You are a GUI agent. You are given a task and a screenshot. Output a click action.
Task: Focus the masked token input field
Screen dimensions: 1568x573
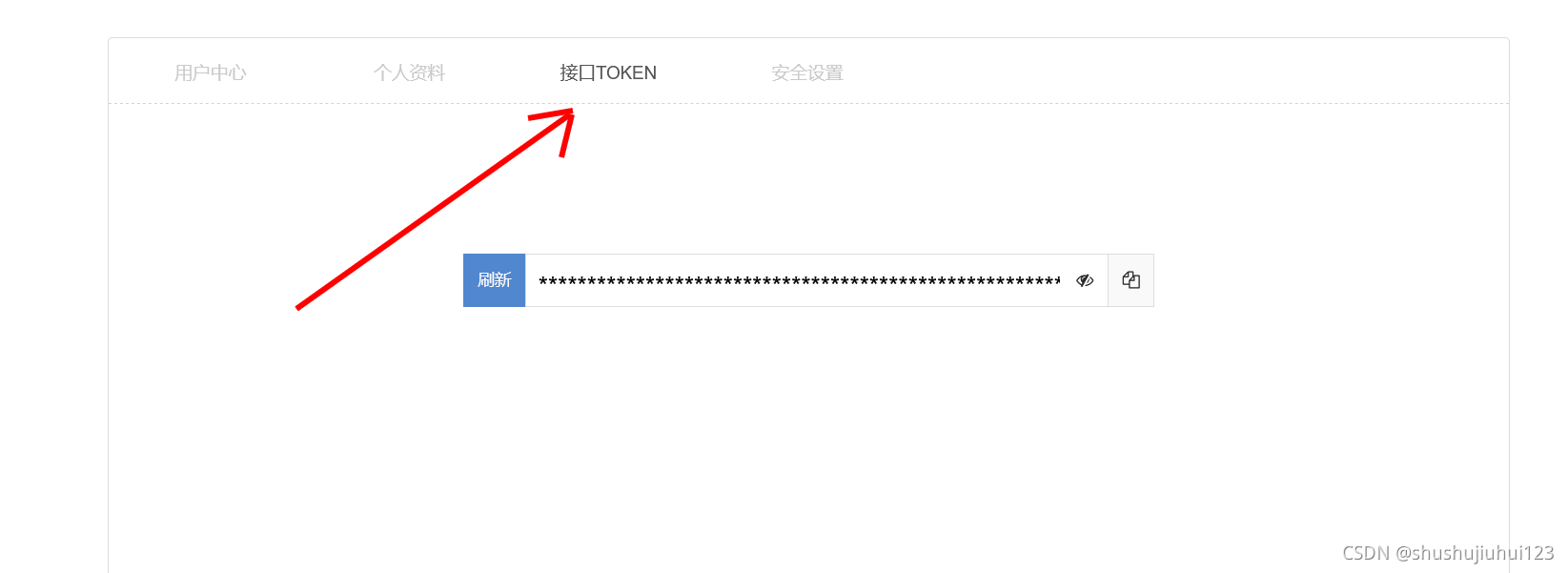[799, 280]
